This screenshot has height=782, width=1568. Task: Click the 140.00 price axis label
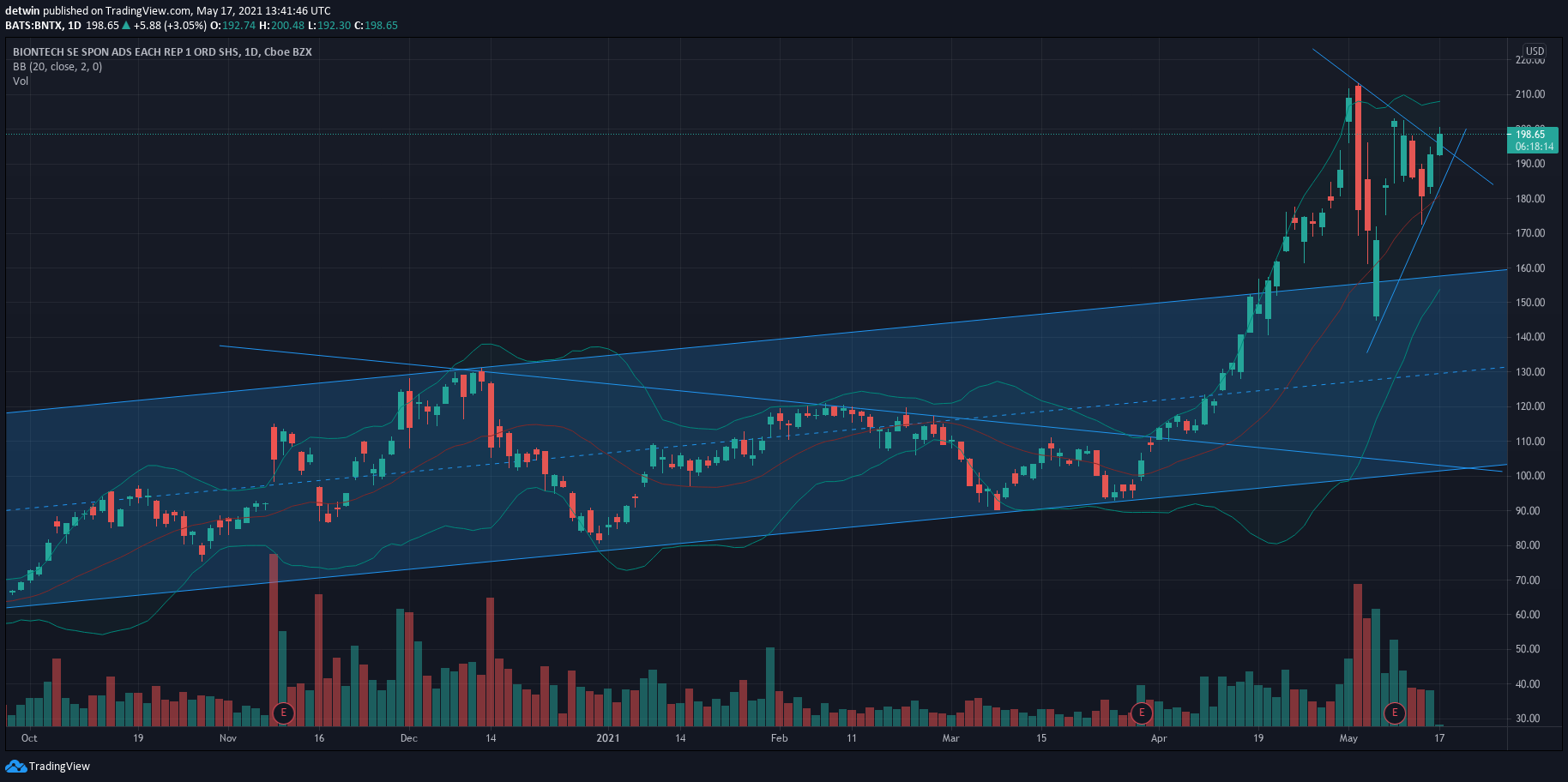(x=1530, y=337)
